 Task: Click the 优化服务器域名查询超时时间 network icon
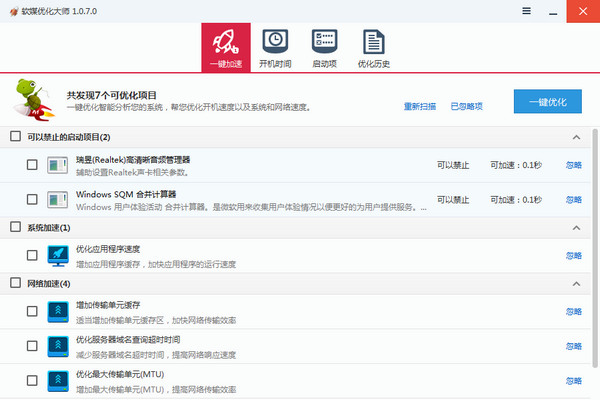(58, 346)
